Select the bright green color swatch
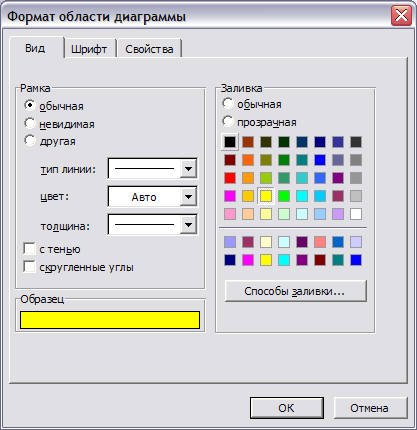417x430 pixels. 284,196
